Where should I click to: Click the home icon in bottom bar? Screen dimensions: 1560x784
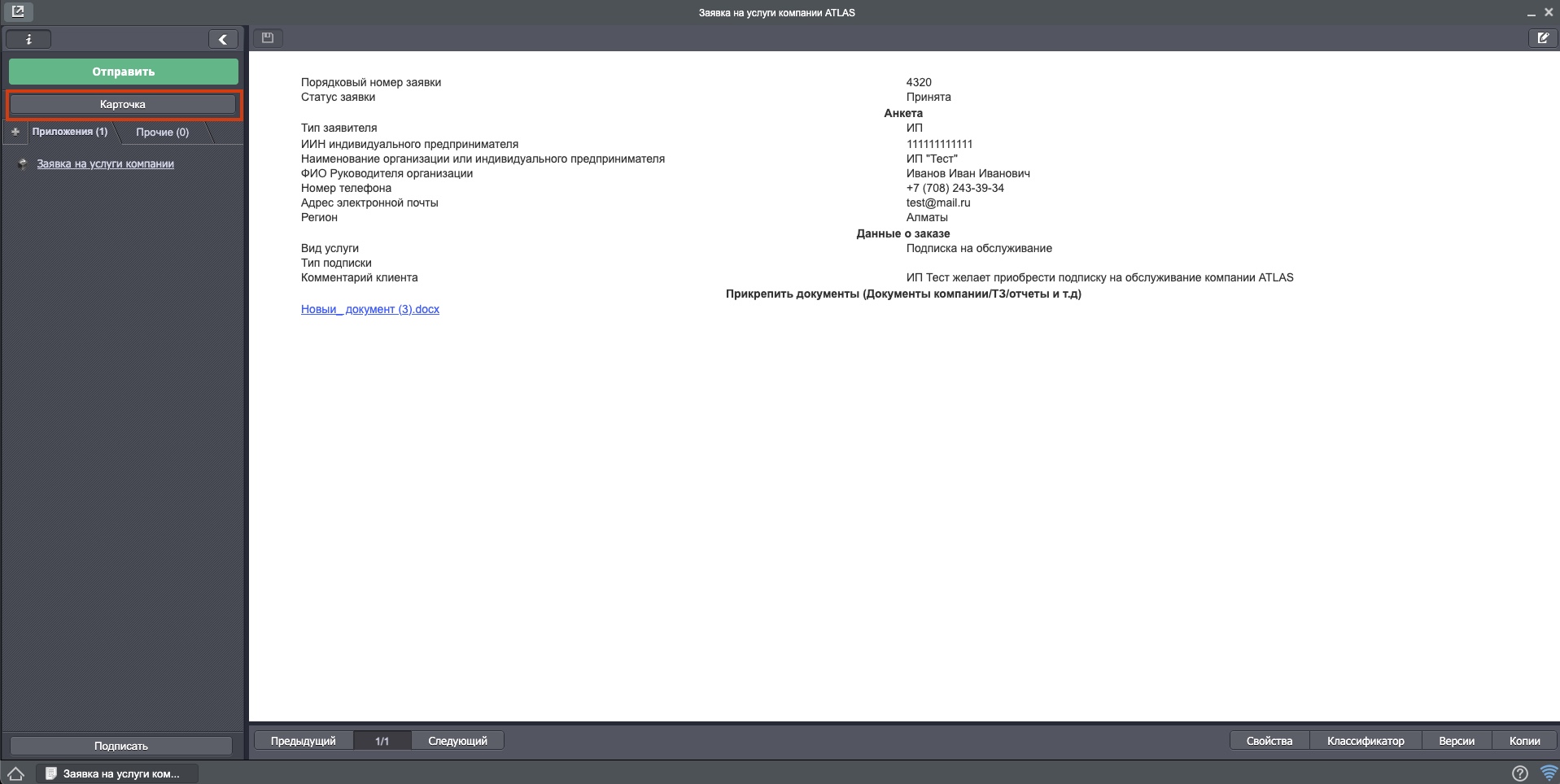(x=16, y=773)
